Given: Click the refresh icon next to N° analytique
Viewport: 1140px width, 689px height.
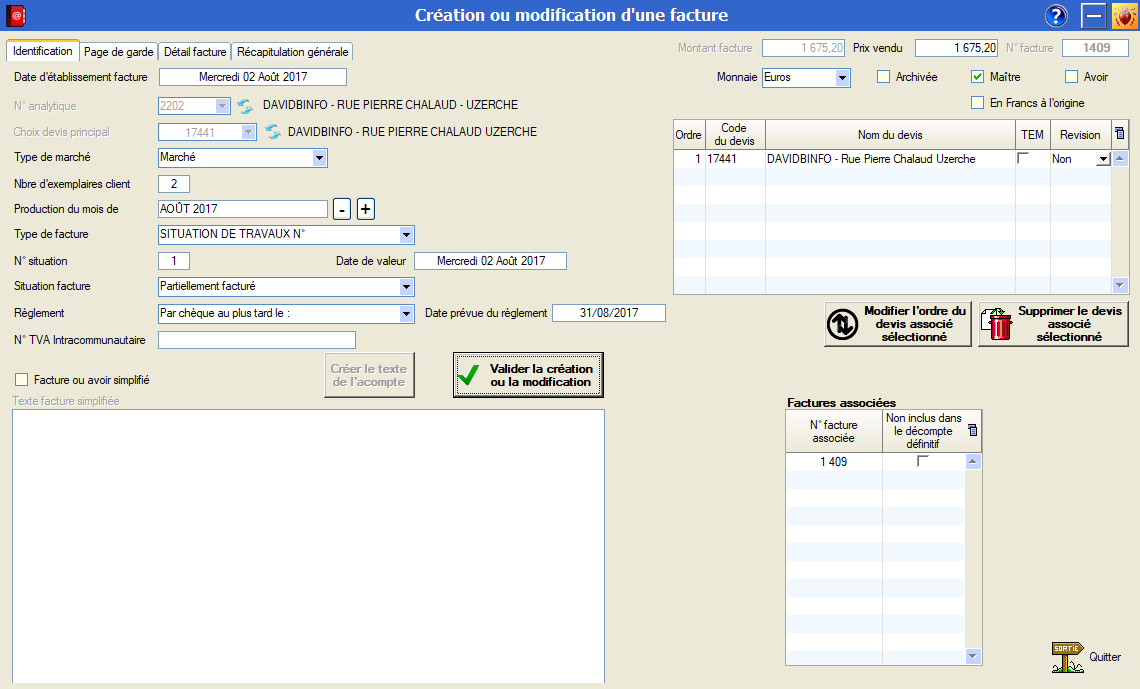Looking at the screenshot, I should click(246, 106).
